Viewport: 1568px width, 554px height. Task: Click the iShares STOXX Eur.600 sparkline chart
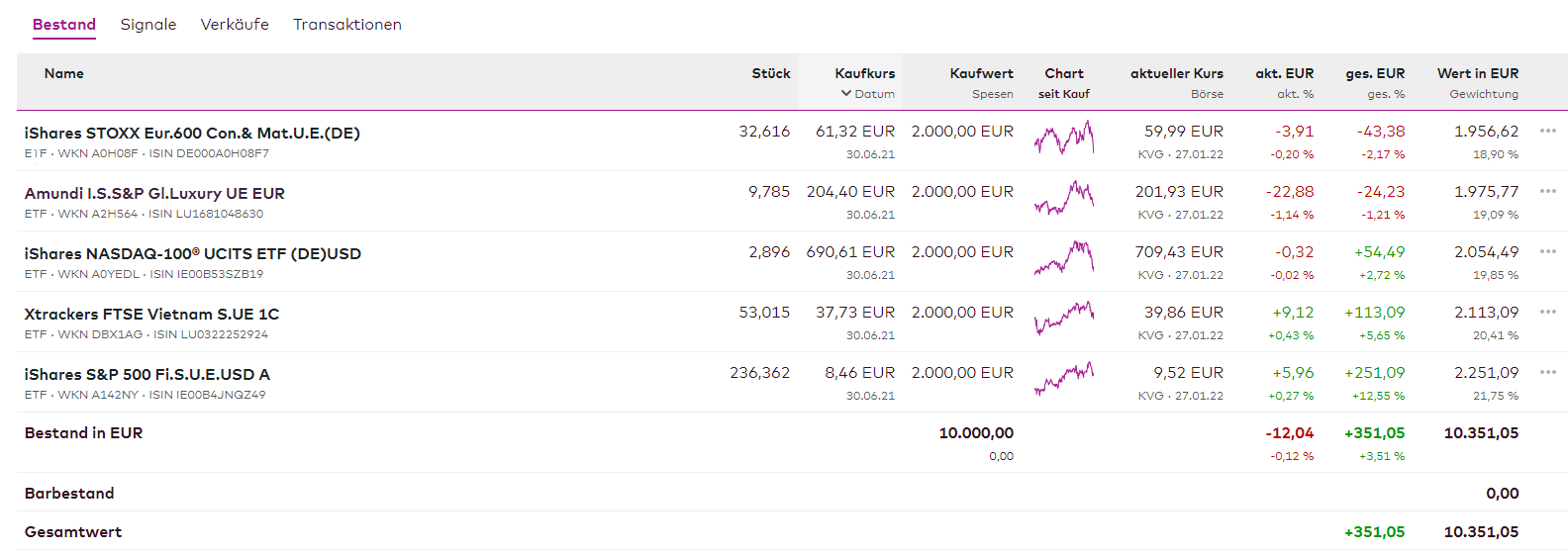coord(1064,138)
